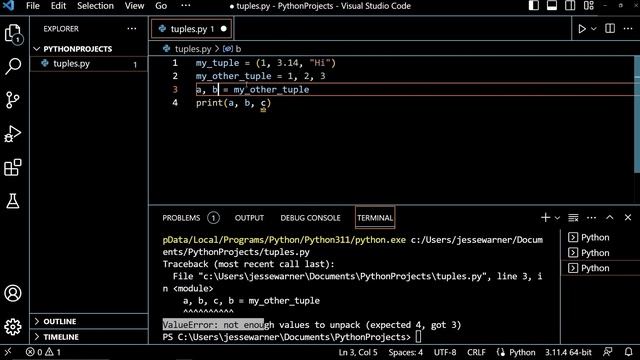Click line 1 my_tuple code text

266,63
